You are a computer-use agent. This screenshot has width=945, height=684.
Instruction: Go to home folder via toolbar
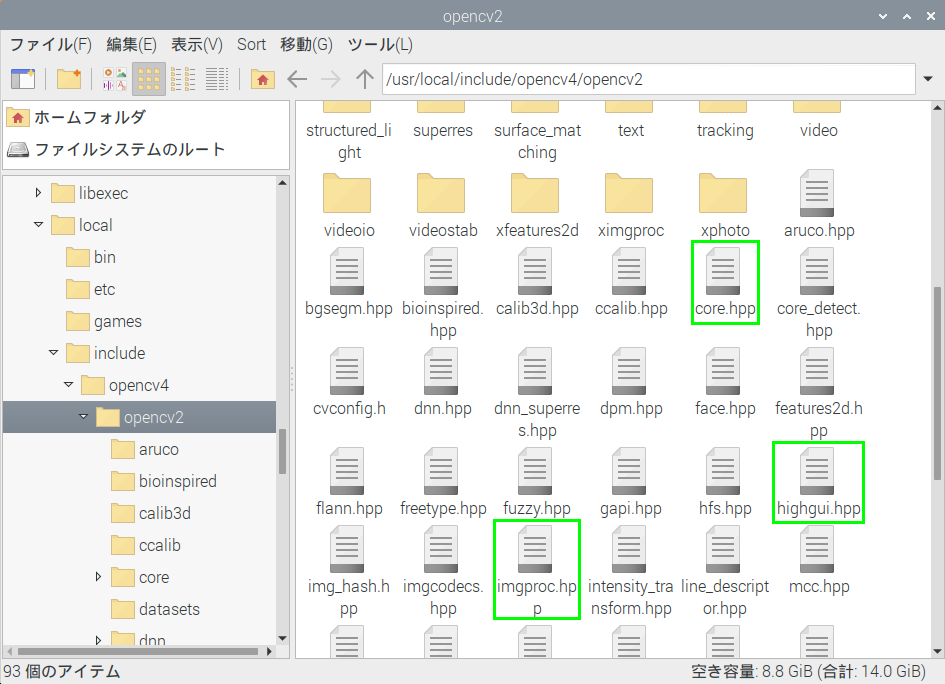click(263, 79)
